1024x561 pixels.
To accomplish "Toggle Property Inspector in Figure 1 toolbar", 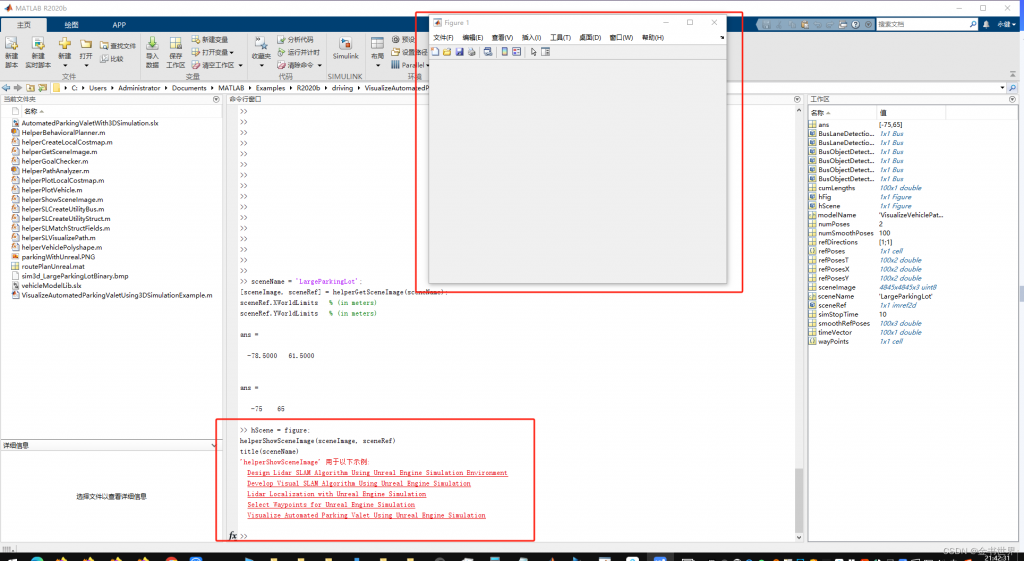I will 545,52.
